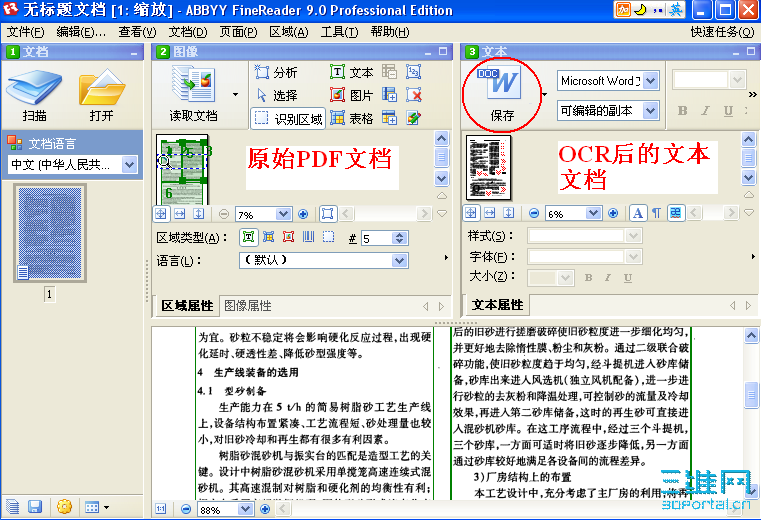The image size is (761, 520).
Task: Open the Language (语言) default dropdown
Action: tap(399, 261)
